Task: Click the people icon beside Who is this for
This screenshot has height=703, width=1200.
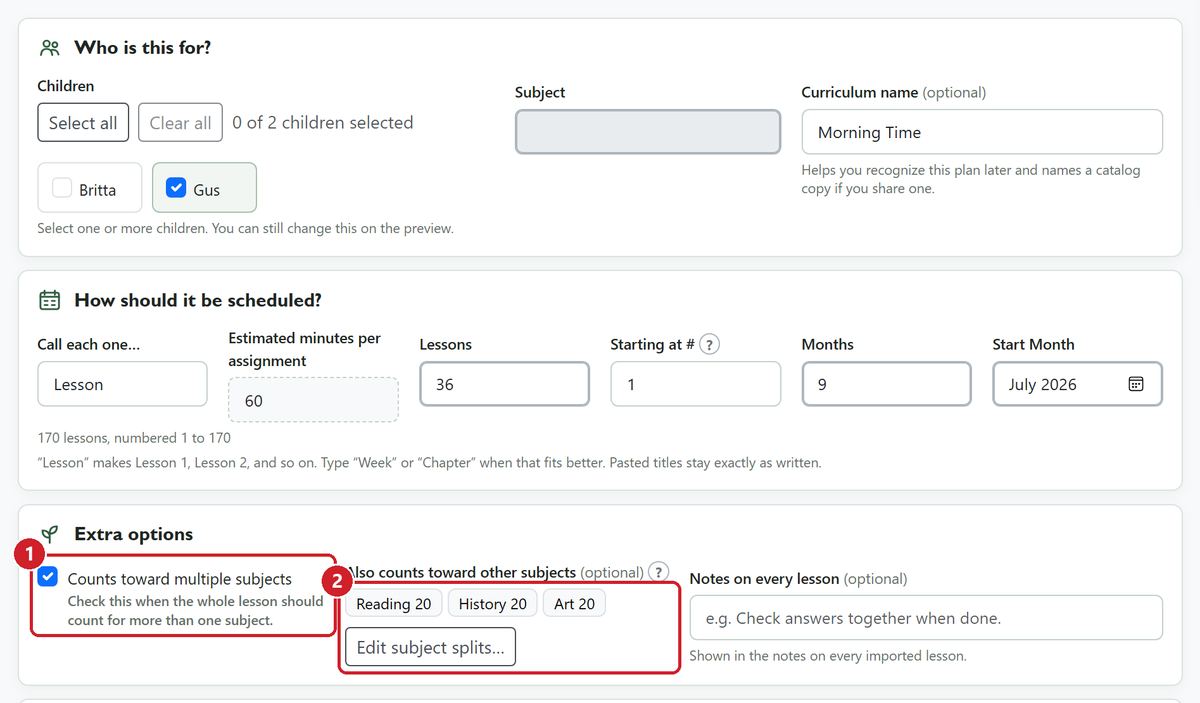Action: pos(50,47)
